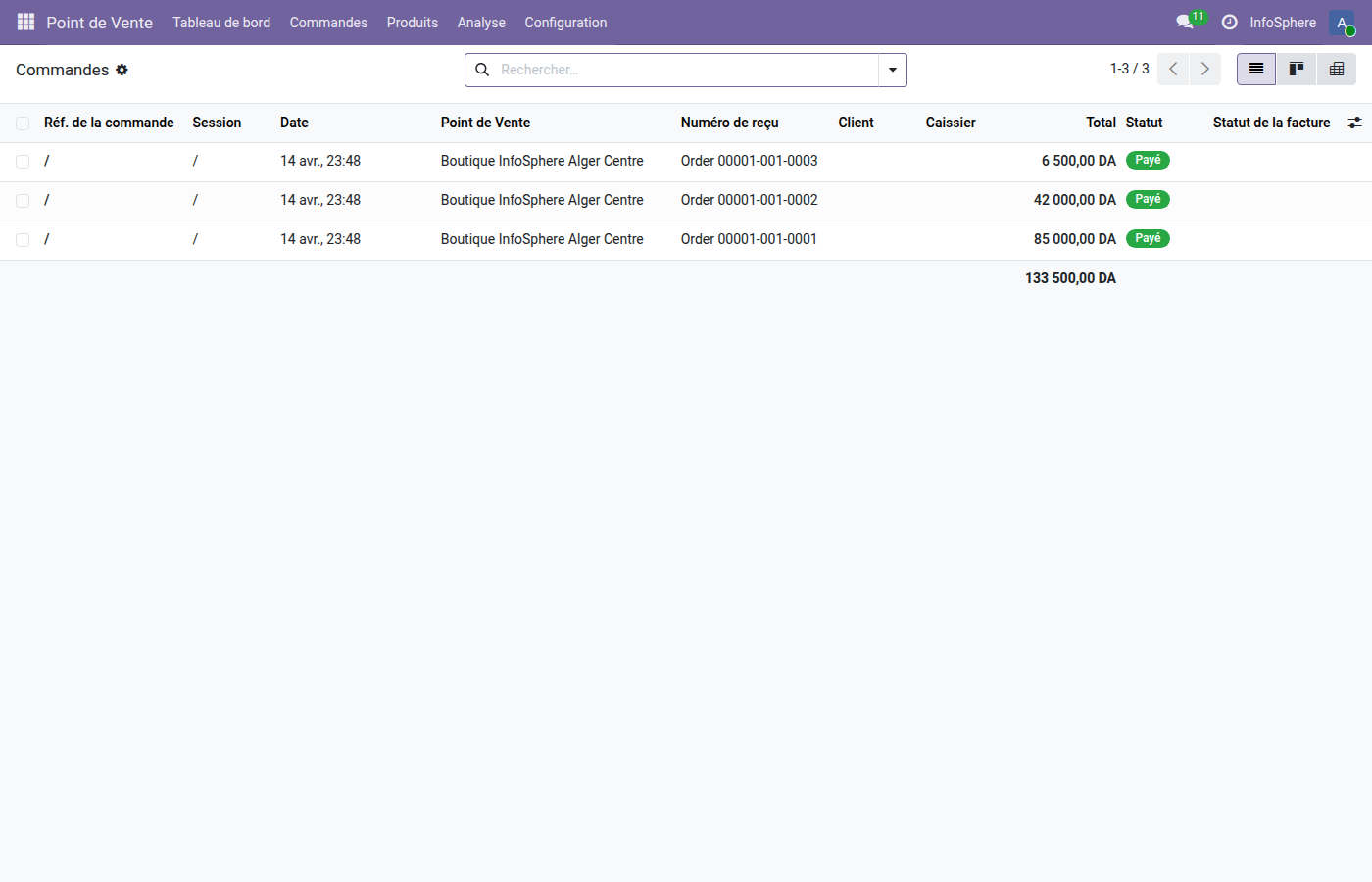The height and width of the screenshot is (882, 1372).
Task: Open the Produits menu
Action: click(x=412, y=22)
